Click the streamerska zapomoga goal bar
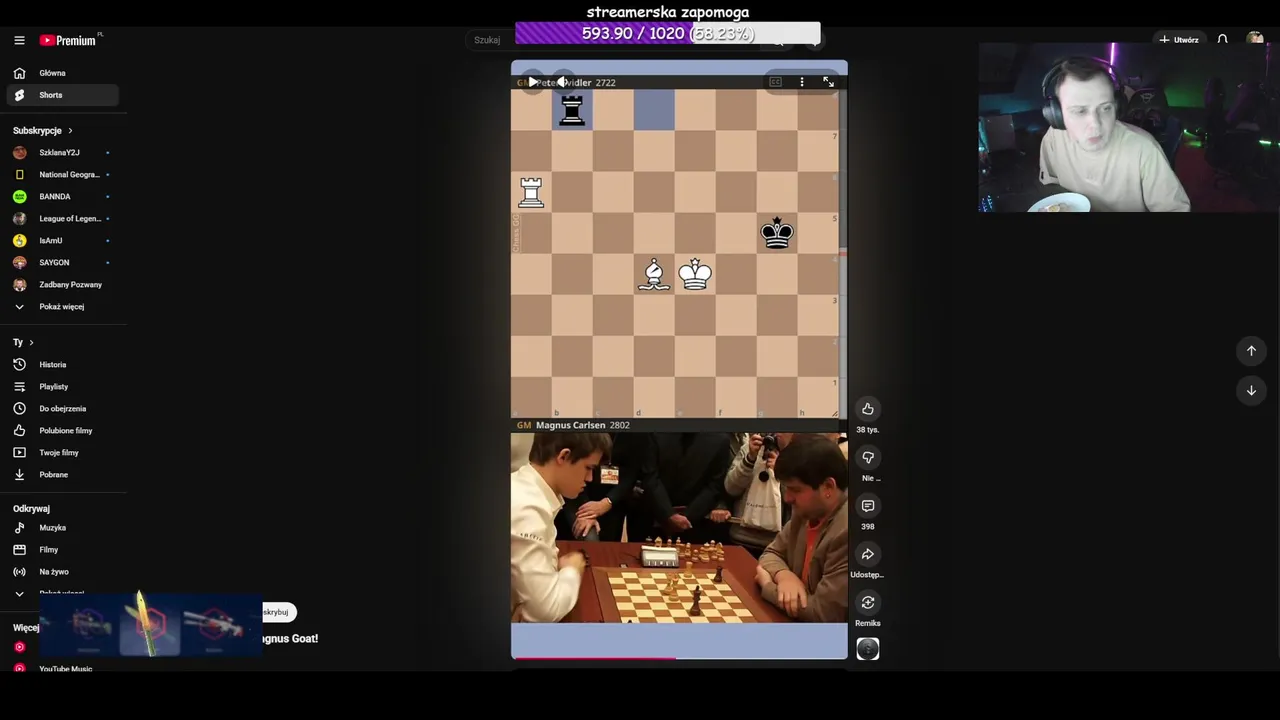The width and height of the screenshot is (1280, 720). [667, 34]
